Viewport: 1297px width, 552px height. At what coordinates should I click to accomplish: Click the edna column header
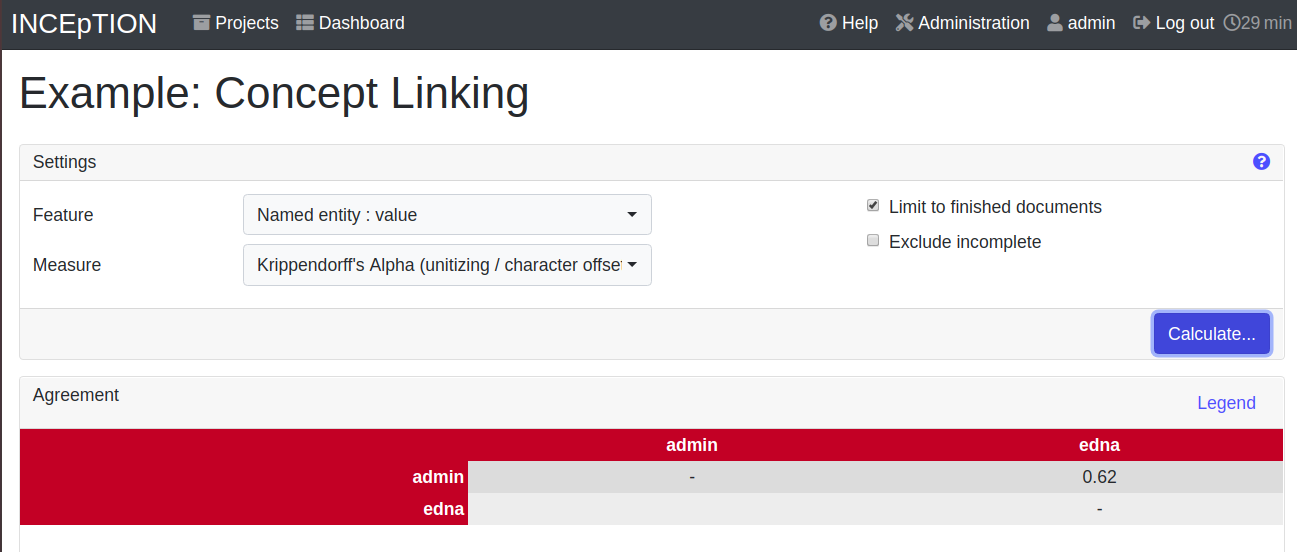(x=1099, y=445)
